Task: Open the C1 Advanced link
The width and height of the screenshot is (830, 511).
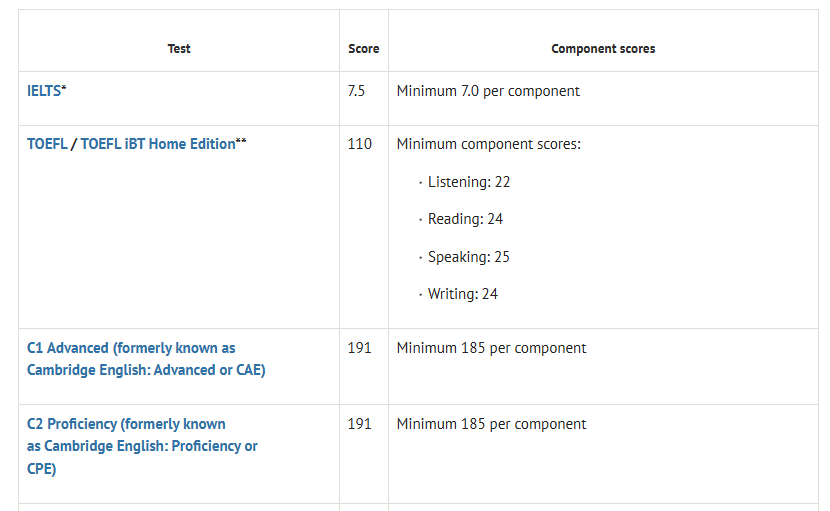Action: pos(131,348)
